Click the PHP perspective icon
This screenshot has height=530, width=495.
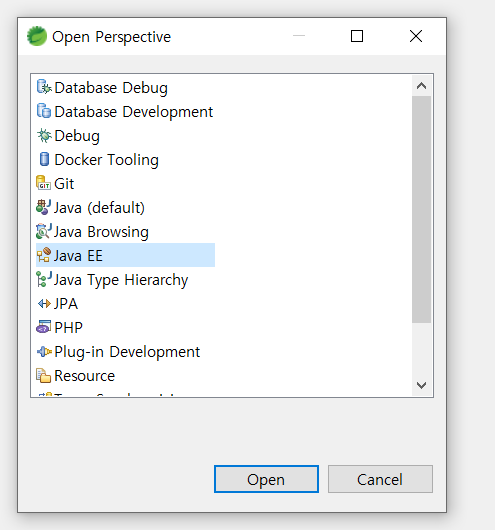pyautogui.click(x=44, y=327)
